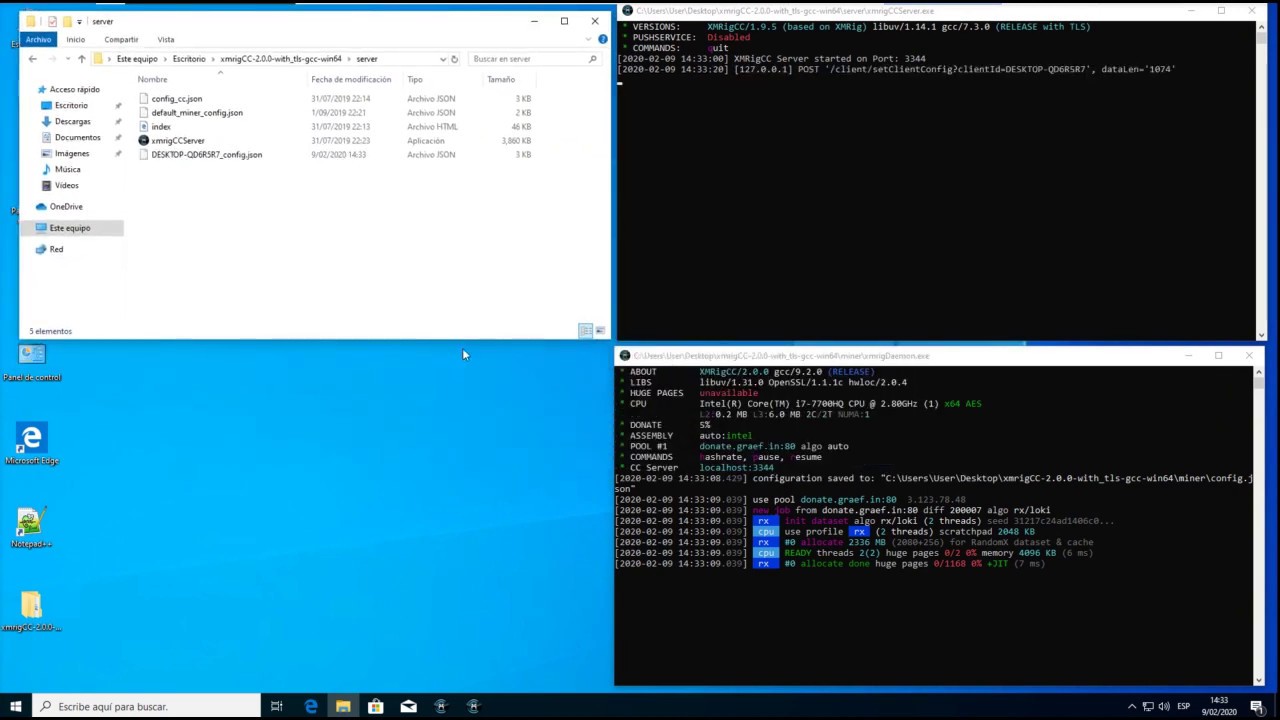Select Este equipo in the breadcrumb path
The height and width of the screenshot is (720, 1280).
tap(137, 59)
